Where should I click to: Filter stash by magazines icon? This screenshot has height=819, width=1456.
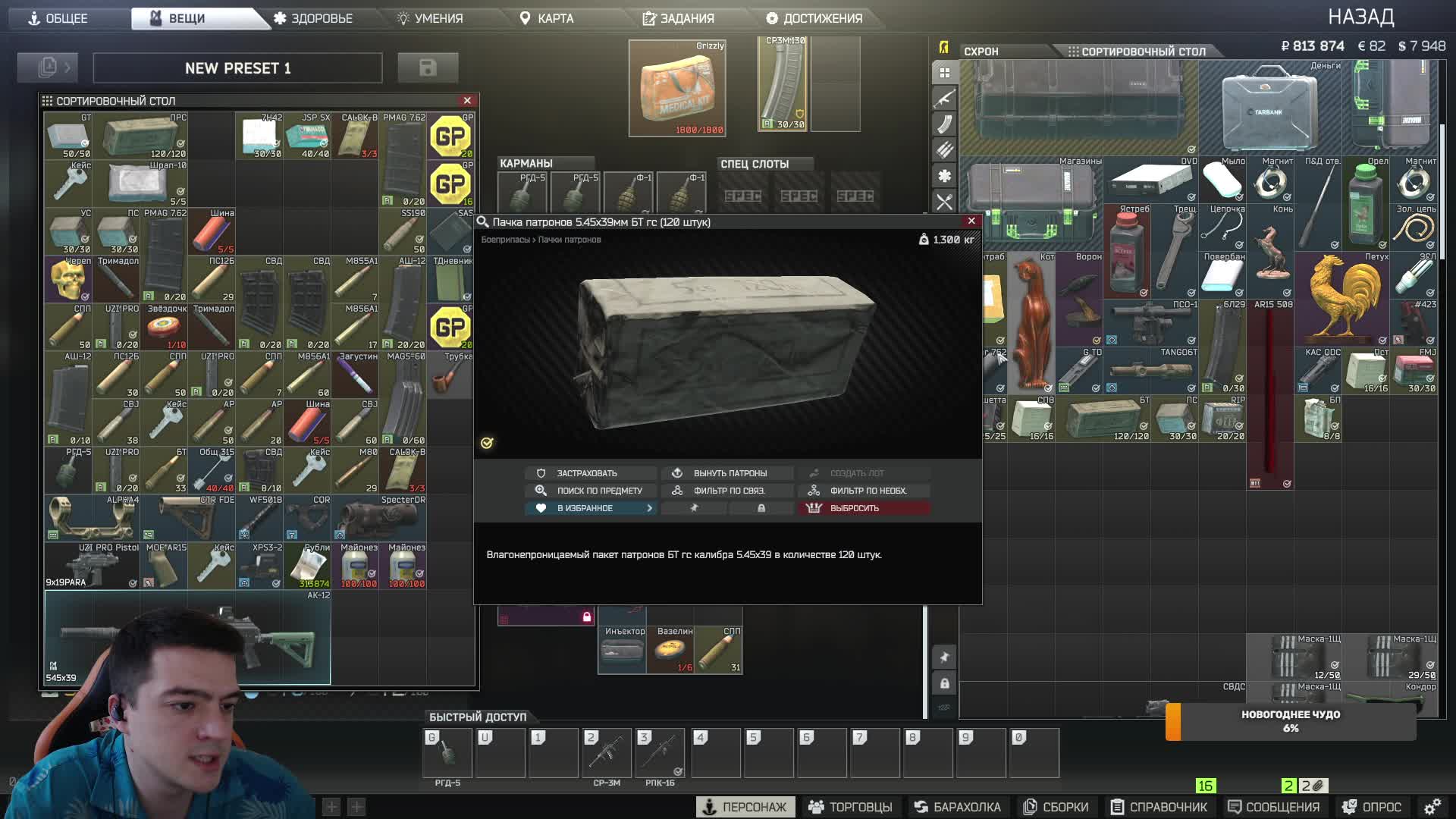coord(944,124)
